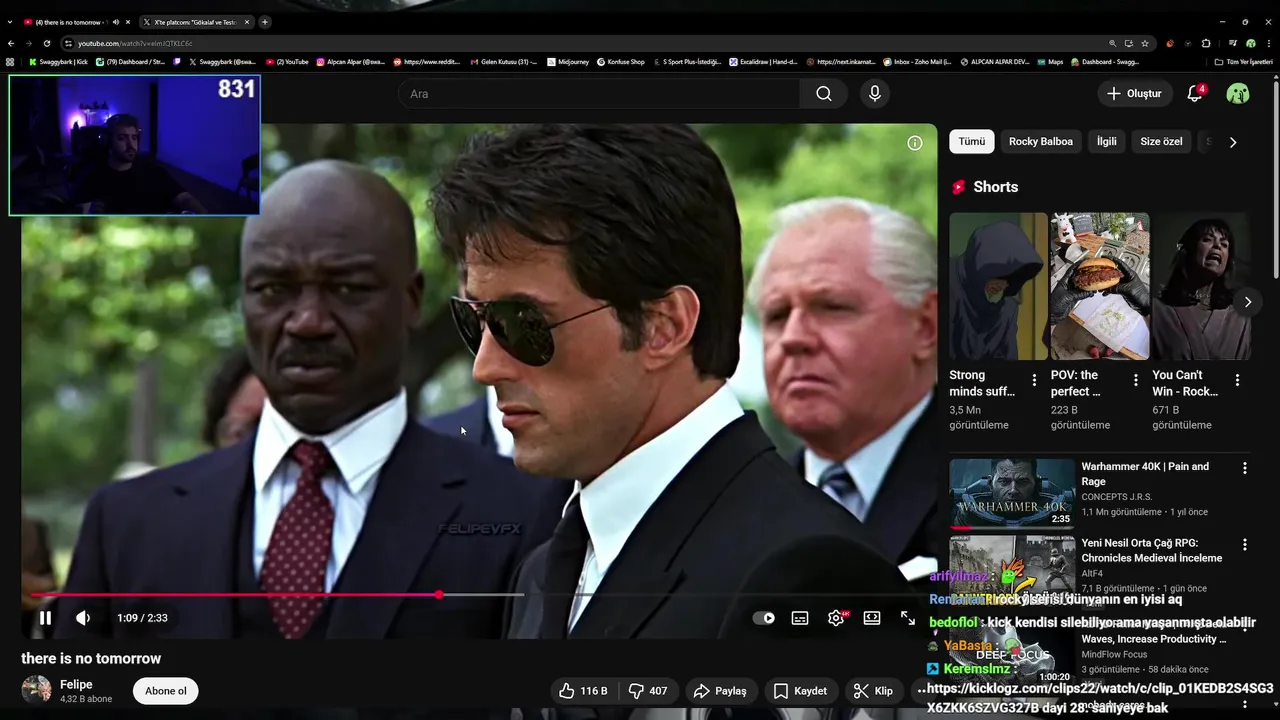Open the Chrome three-dot menu
The image size is (1280, 720).
(x=1269, y=44)
